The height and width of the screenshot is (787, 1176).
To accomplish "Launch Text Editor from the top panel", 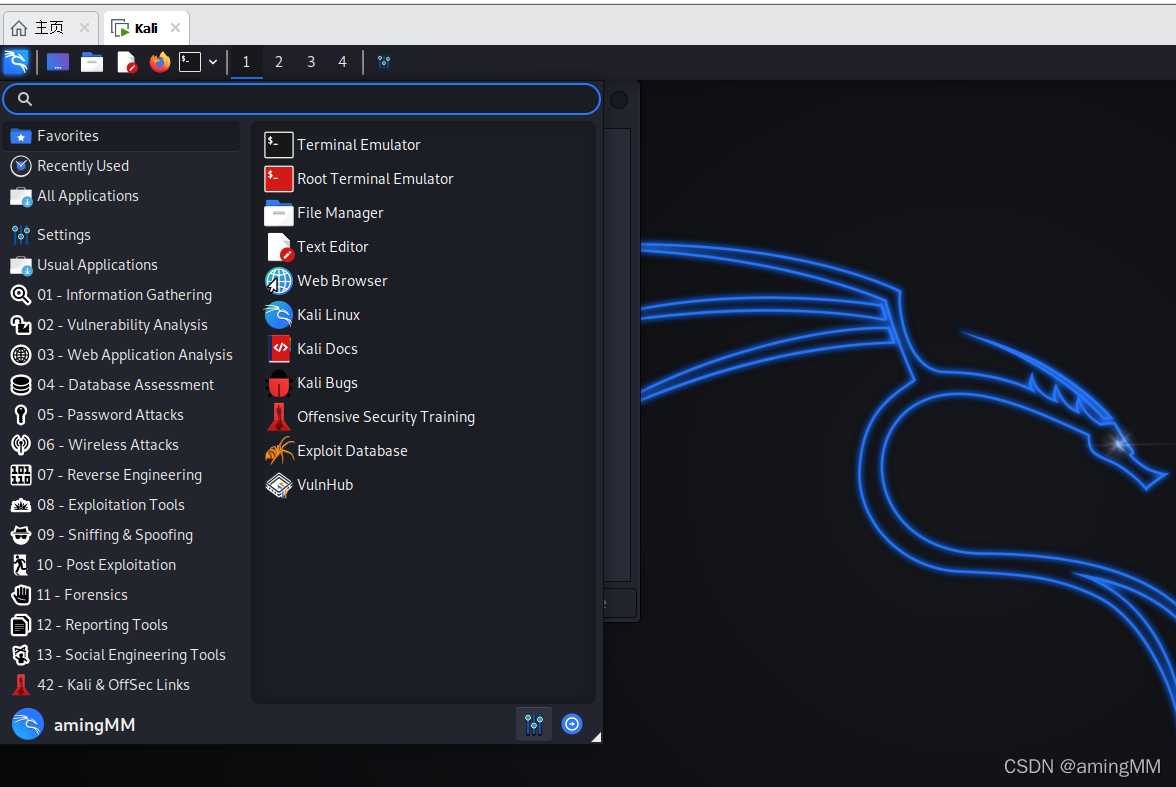I will click(127, 62).
